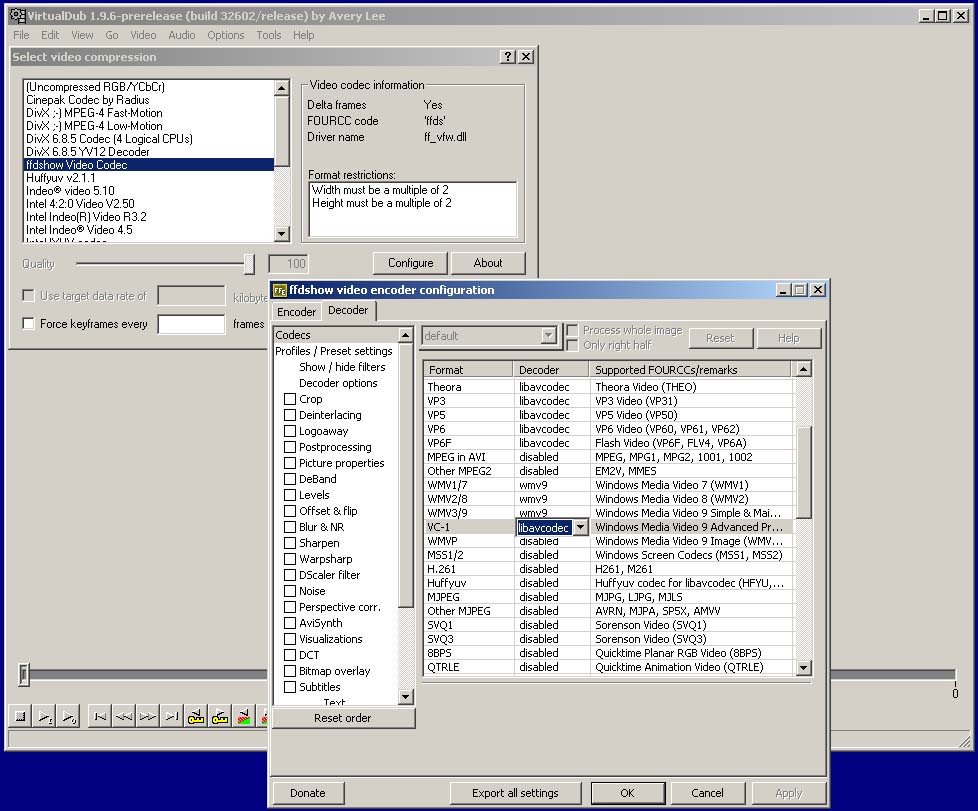Enable the DeBand filter

[290, 479]
